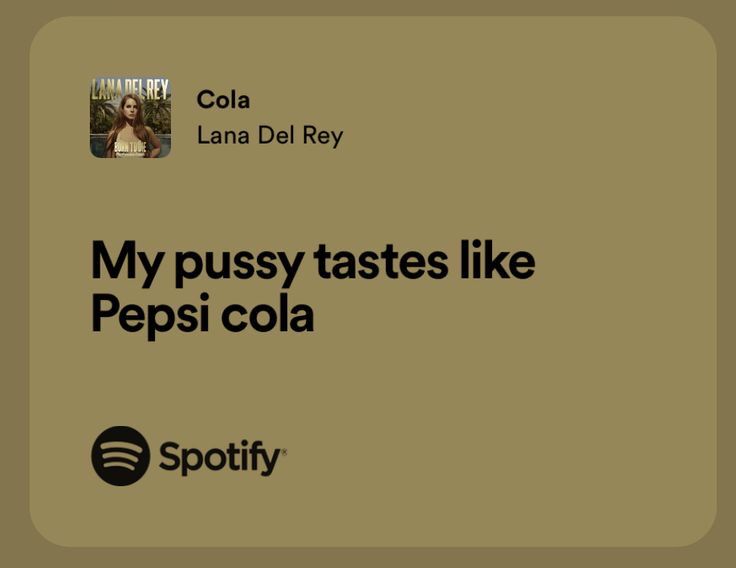The image size is (736, 568).
Task: Open the Born to Die album cover
Action: 130,118
